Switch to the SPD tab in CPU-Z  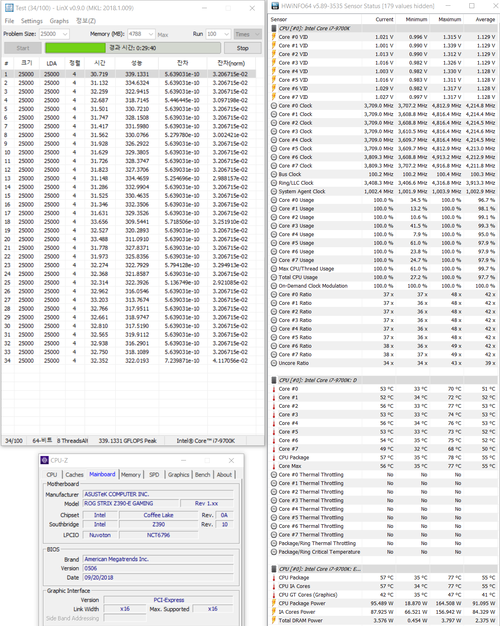click(154, 475)
